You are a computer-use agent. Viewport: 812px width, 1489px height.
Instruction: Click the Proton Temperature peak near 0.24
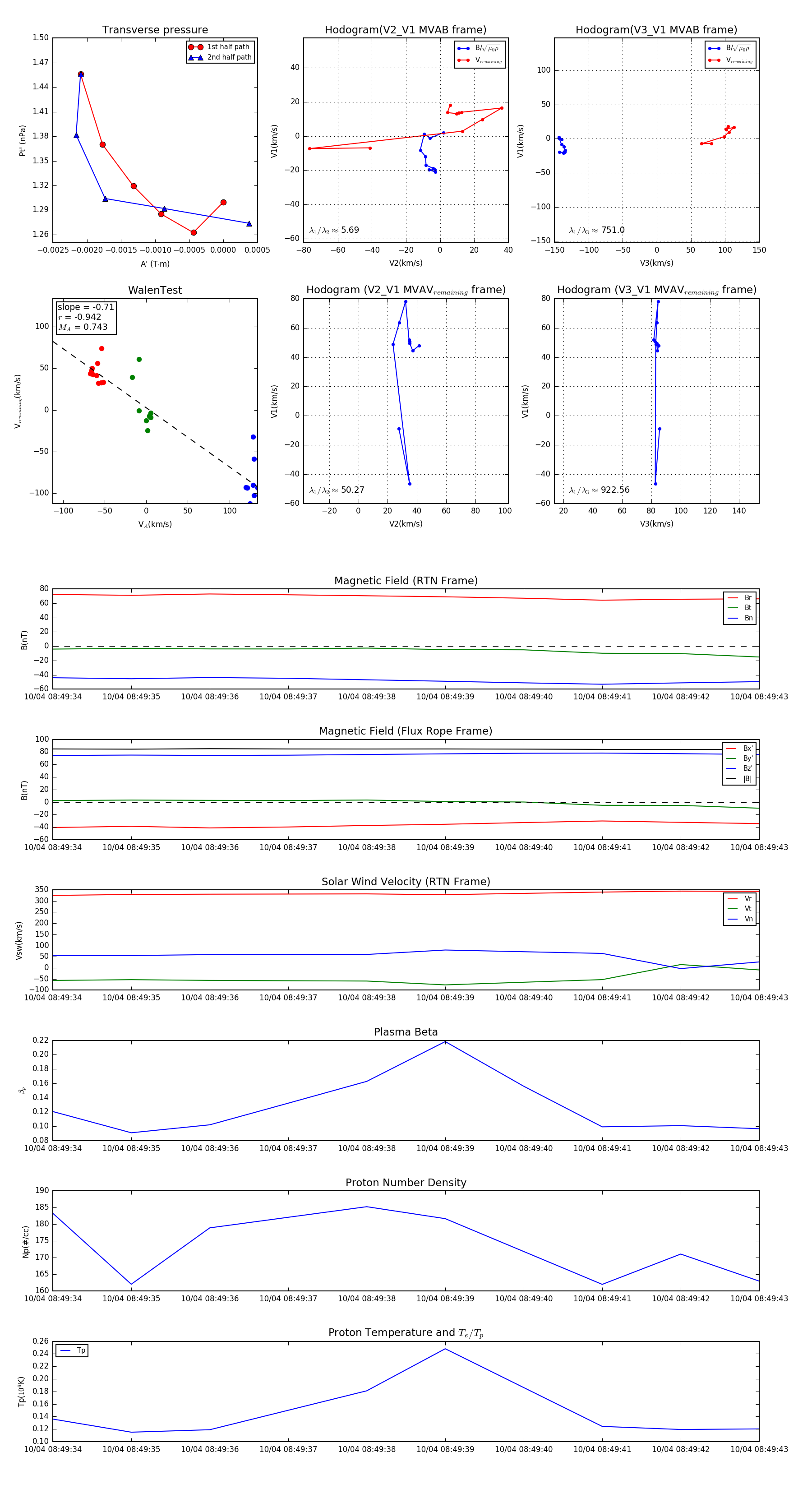445,1349
